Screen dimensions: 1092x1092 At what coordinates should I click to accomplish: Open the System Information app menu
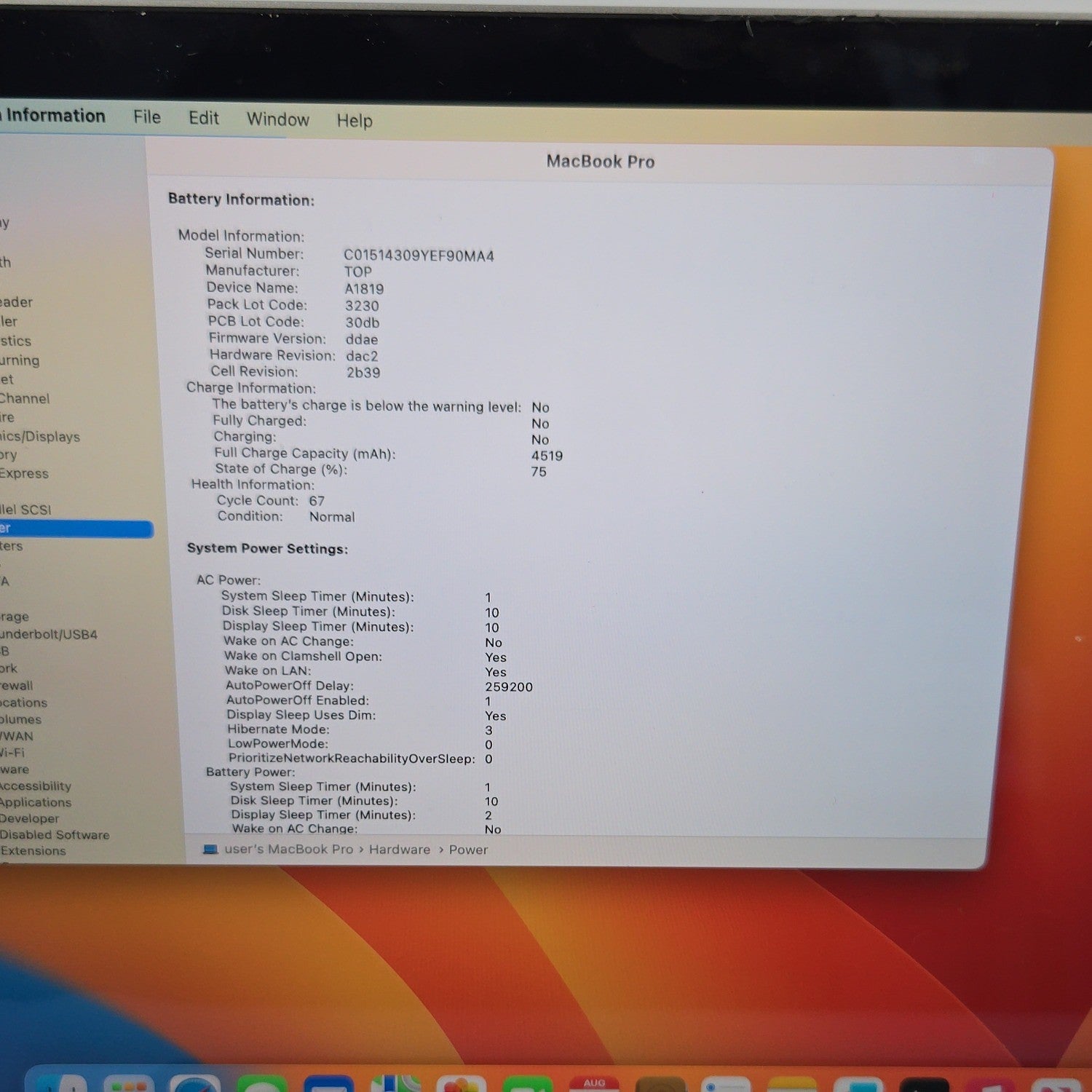pos(52,115)
